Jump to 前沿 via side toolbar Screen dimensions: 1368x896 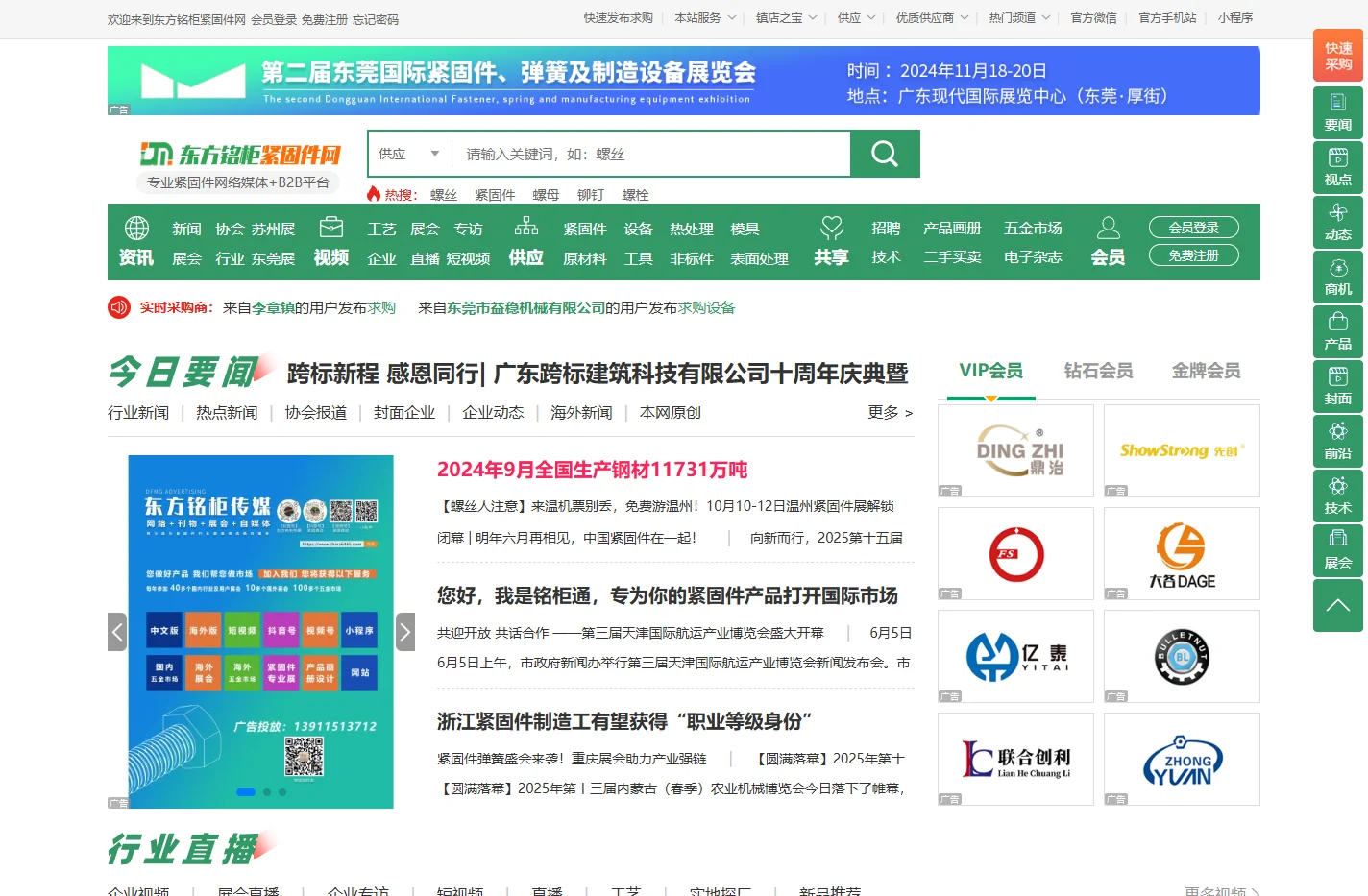pos(1338,441)
